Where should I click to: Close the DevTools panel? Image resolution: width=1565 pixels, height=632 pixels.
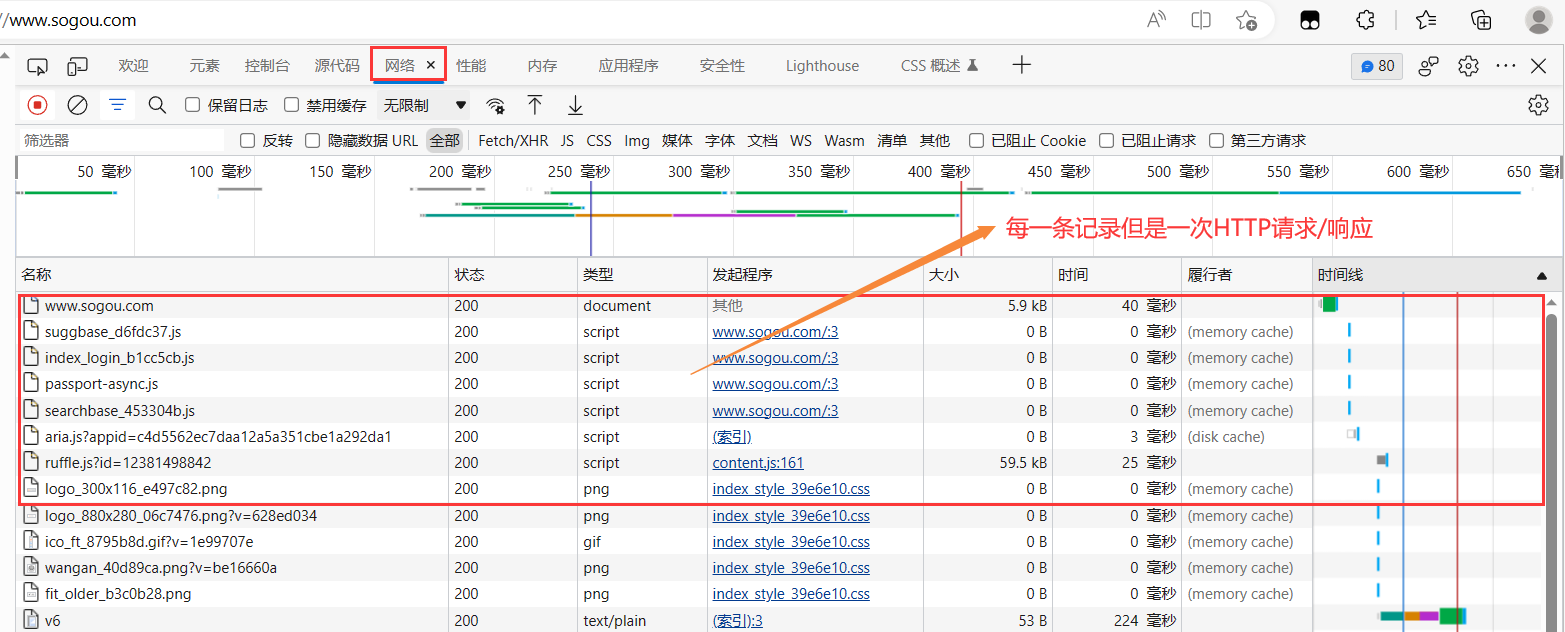pyautogui.click(x=1539, y=66)
